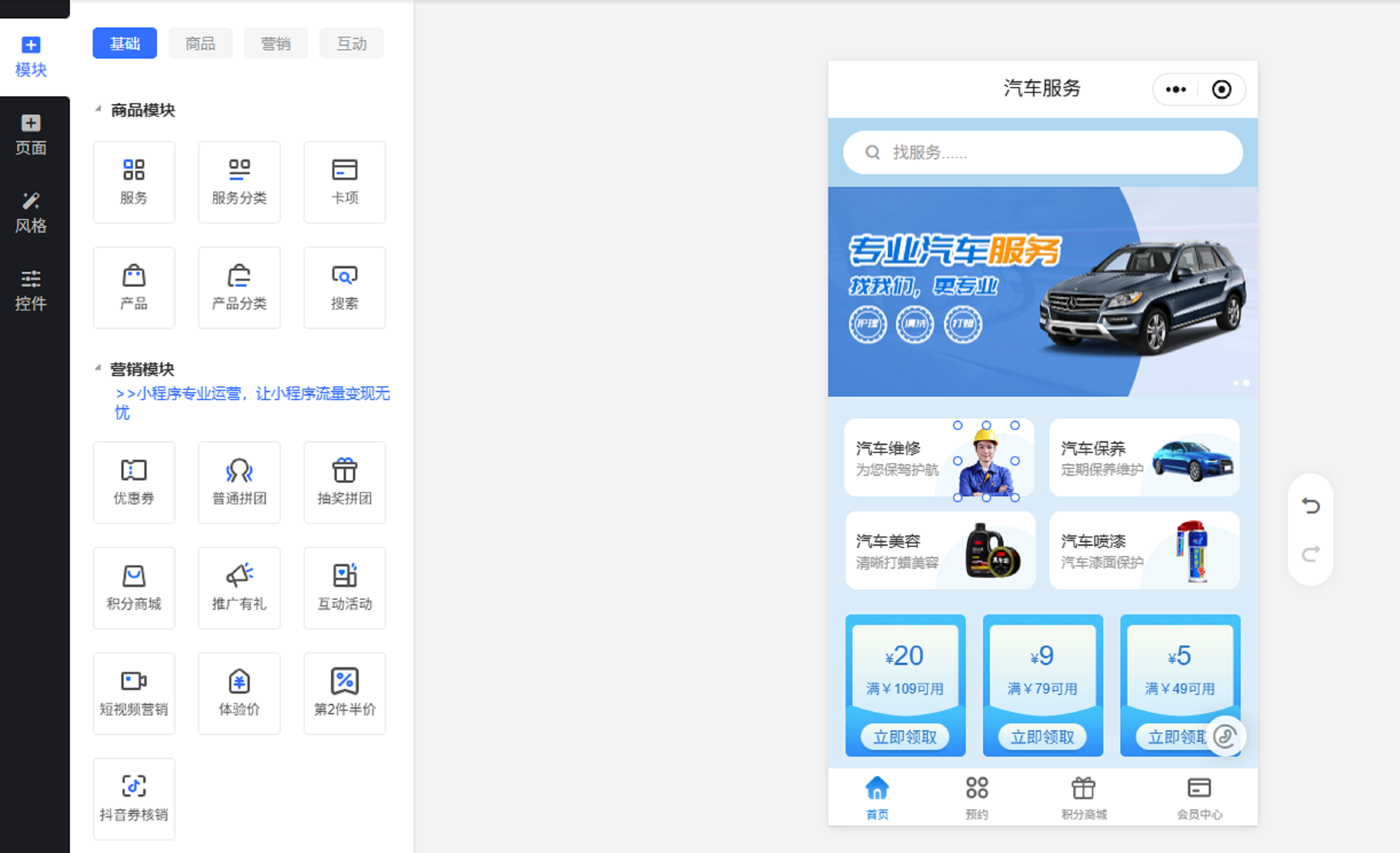Open the three-dots menu in preview header
The width and height of the screenshot is (1400, 853).
(x=1175, y=90)
